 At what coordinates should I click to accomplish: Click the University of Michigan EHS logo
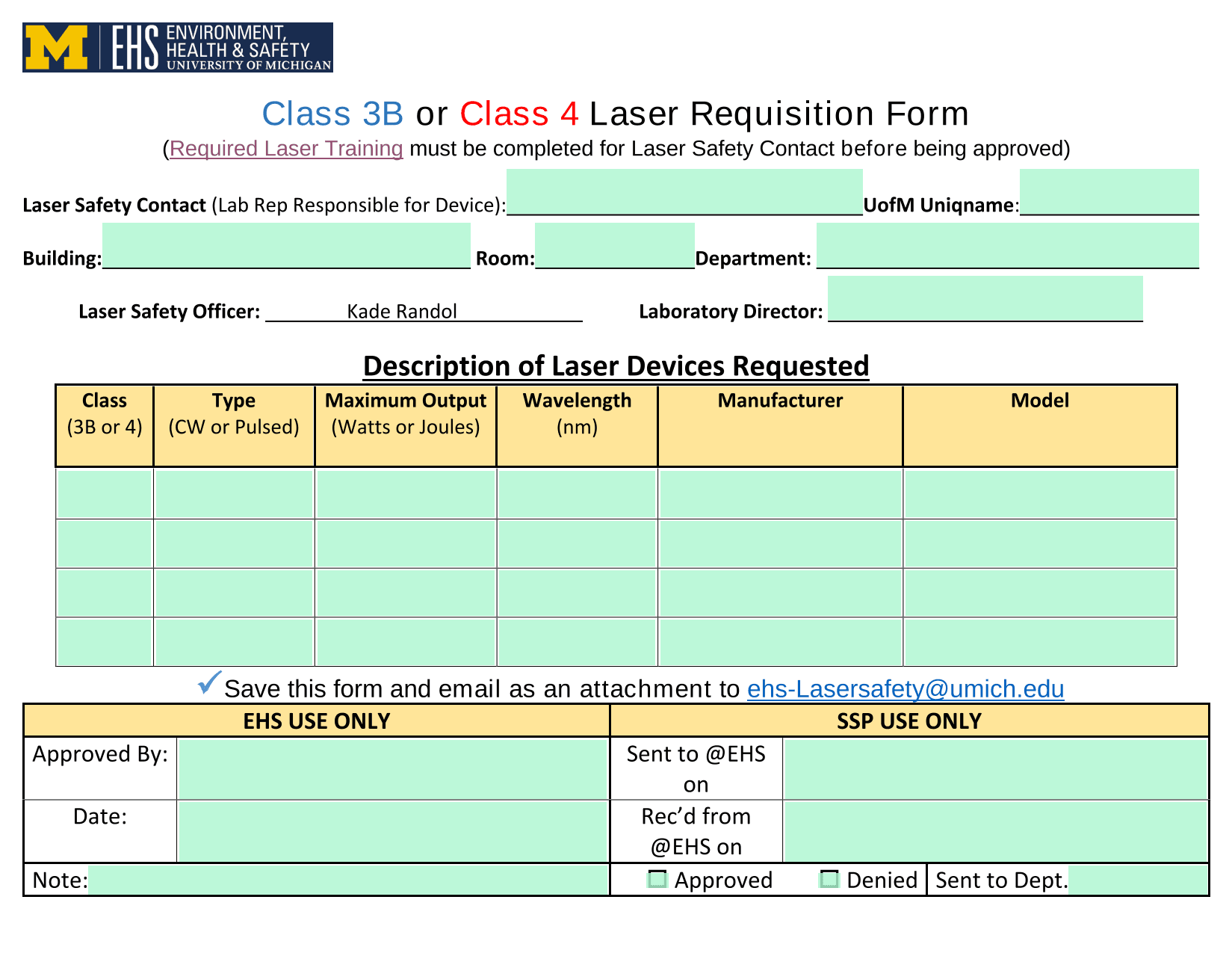point(178,47)
